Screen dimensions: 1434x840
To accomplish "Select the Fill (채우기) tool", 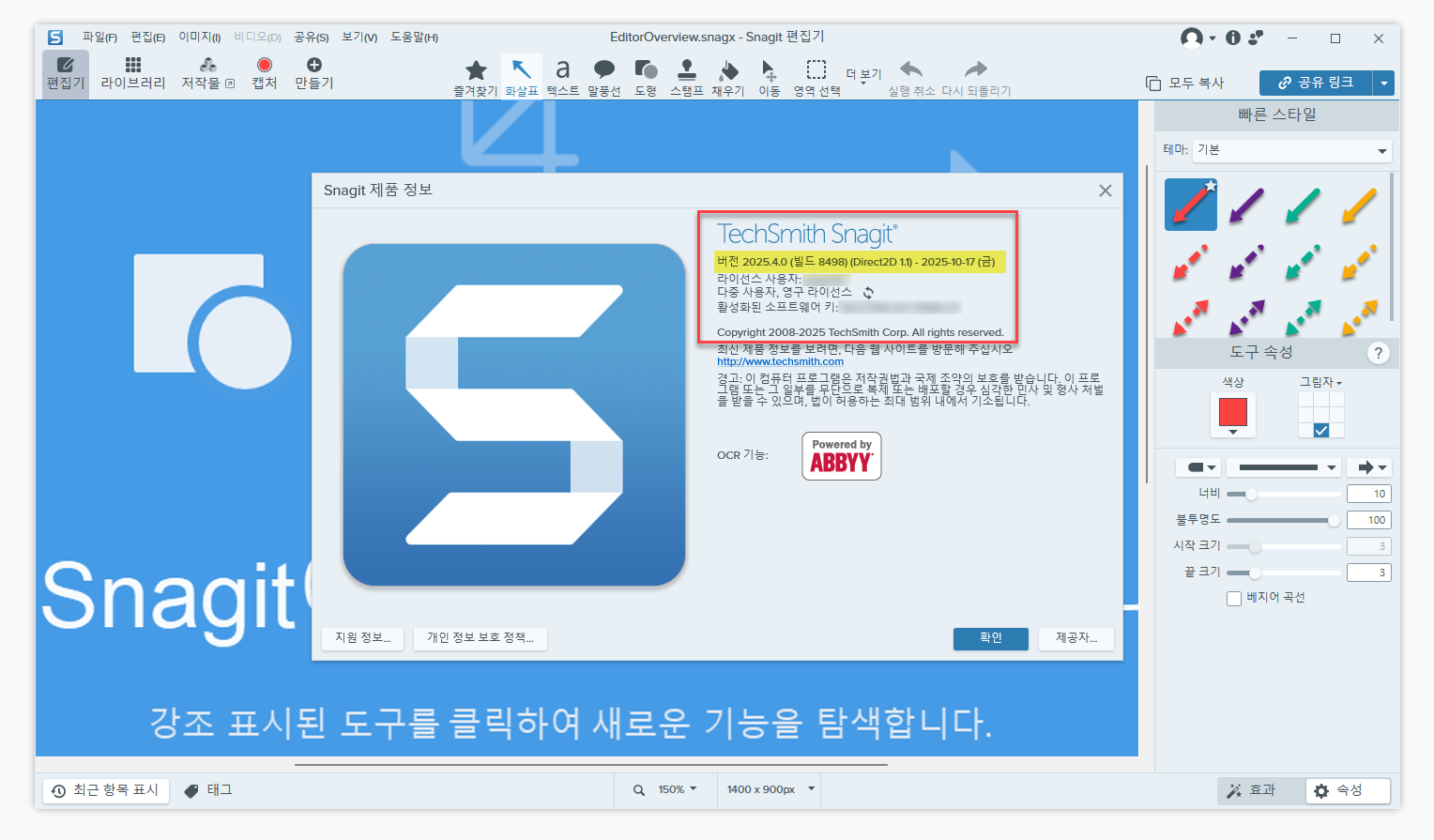I will [728, 77].
